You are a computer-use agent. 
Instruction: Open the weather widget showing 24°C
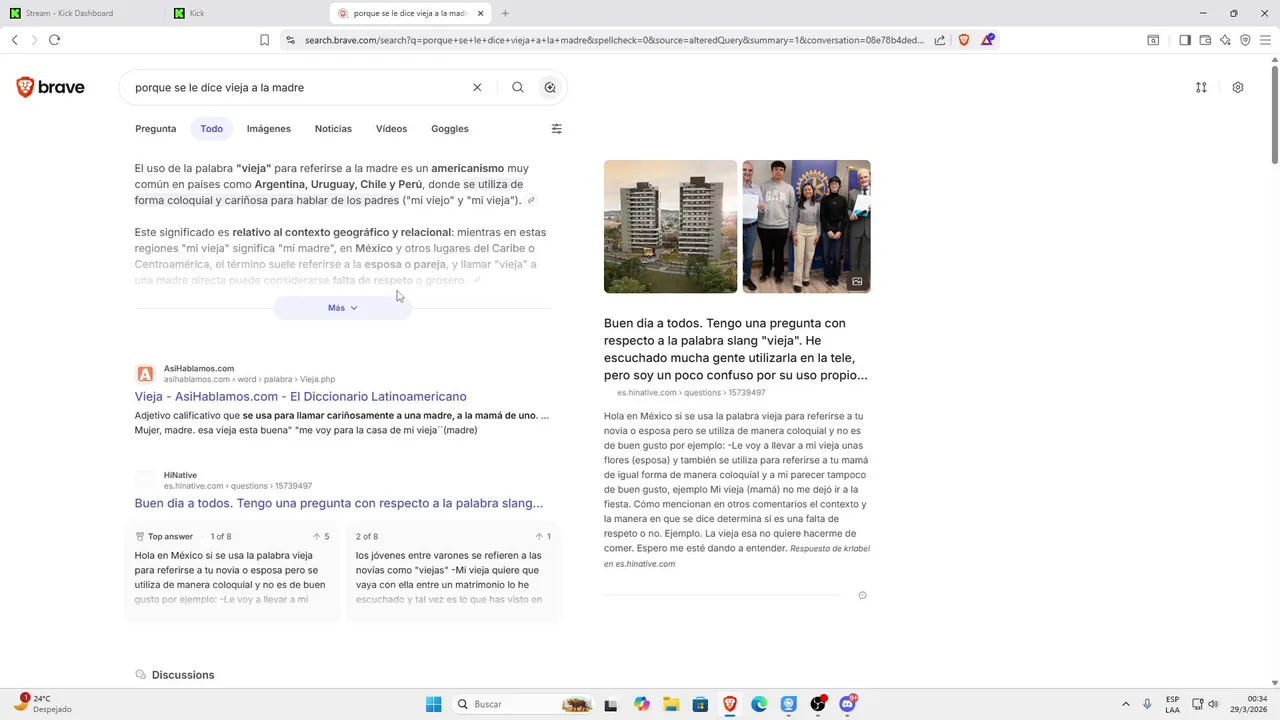(43, 704)
